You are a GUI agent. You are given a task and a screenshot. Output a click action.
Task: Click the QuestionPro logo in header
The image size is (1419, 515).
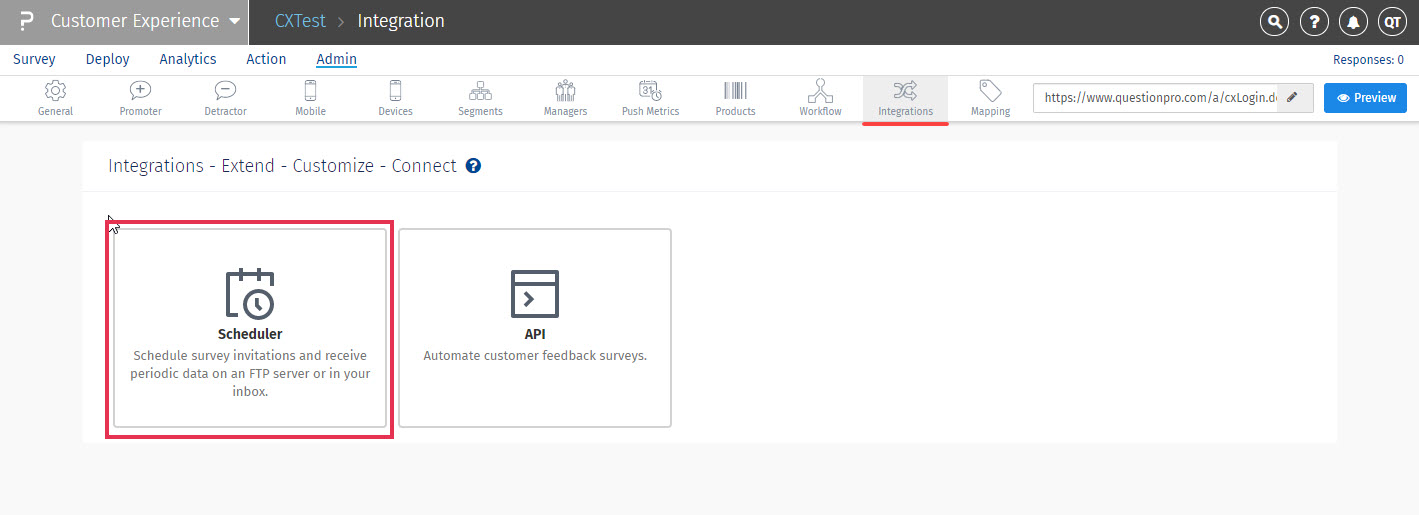(26, 21)
